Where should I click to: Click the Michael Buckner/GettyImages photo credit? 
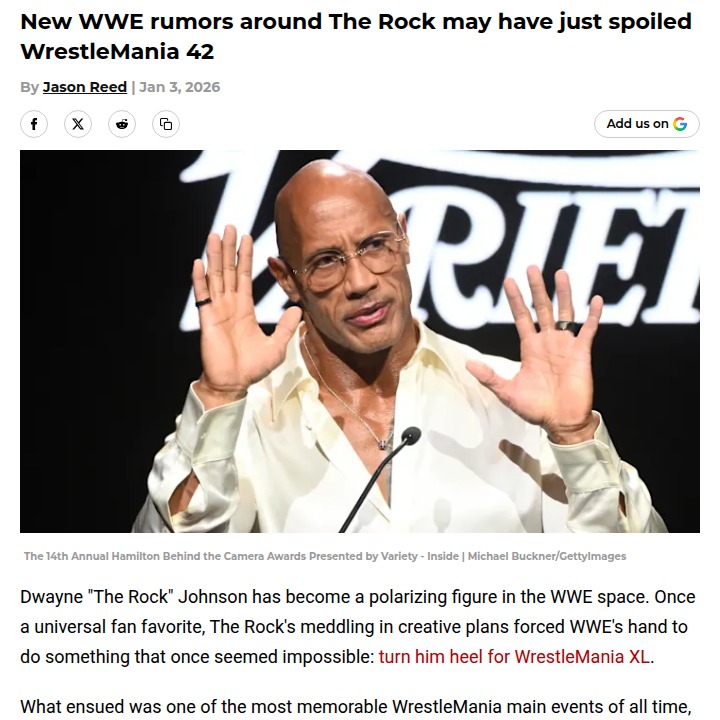(546, 556)
